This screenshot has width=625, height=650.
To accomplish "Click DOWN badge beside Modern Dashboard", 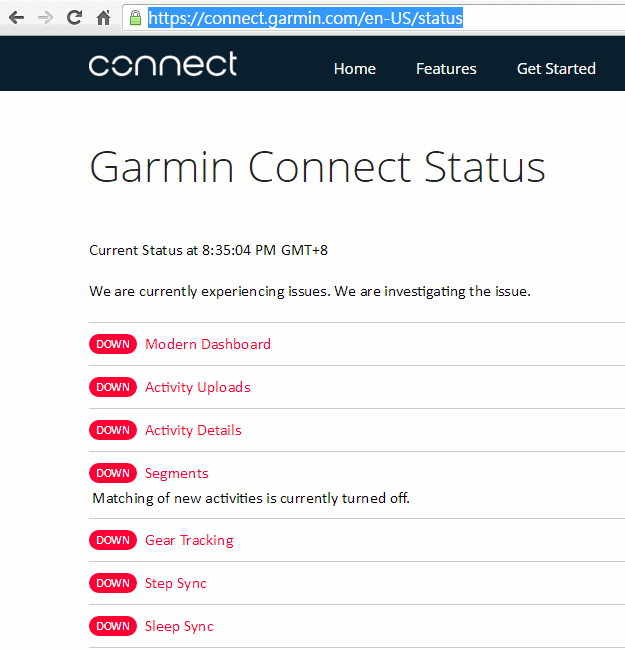I will (x=113, y=344).
